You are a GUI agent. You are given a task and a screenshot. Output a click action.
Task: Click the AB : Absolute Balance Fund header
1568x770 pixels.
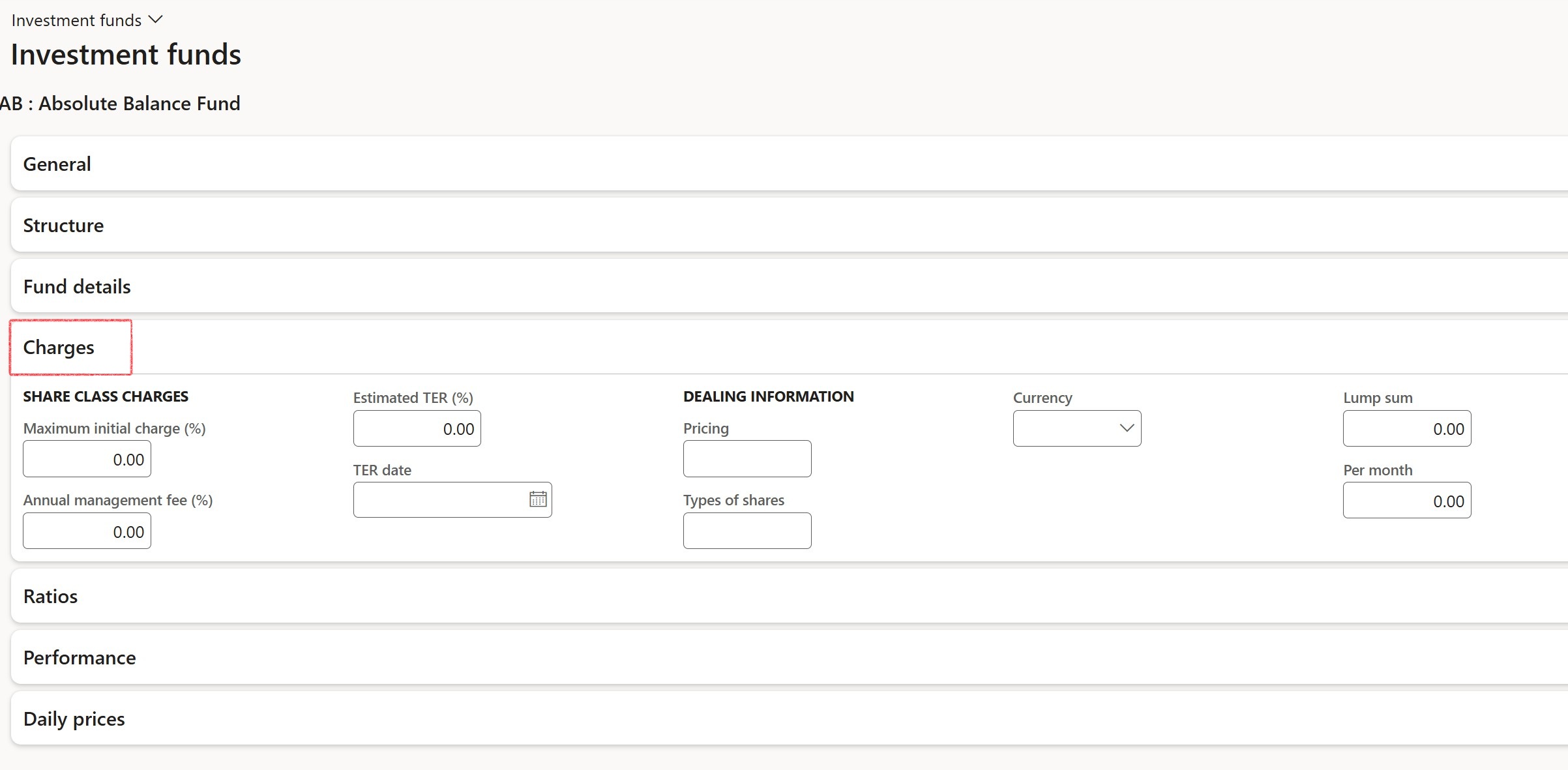click(x=120, y=104)
